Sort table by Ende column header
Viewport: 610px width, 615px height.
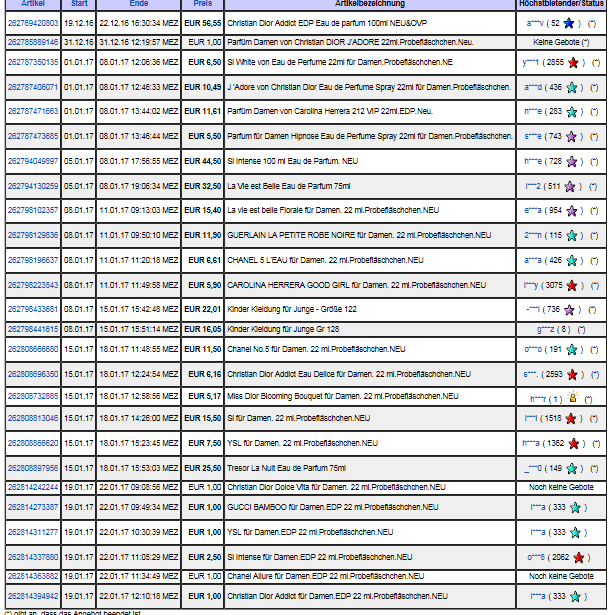click(139, 4)
